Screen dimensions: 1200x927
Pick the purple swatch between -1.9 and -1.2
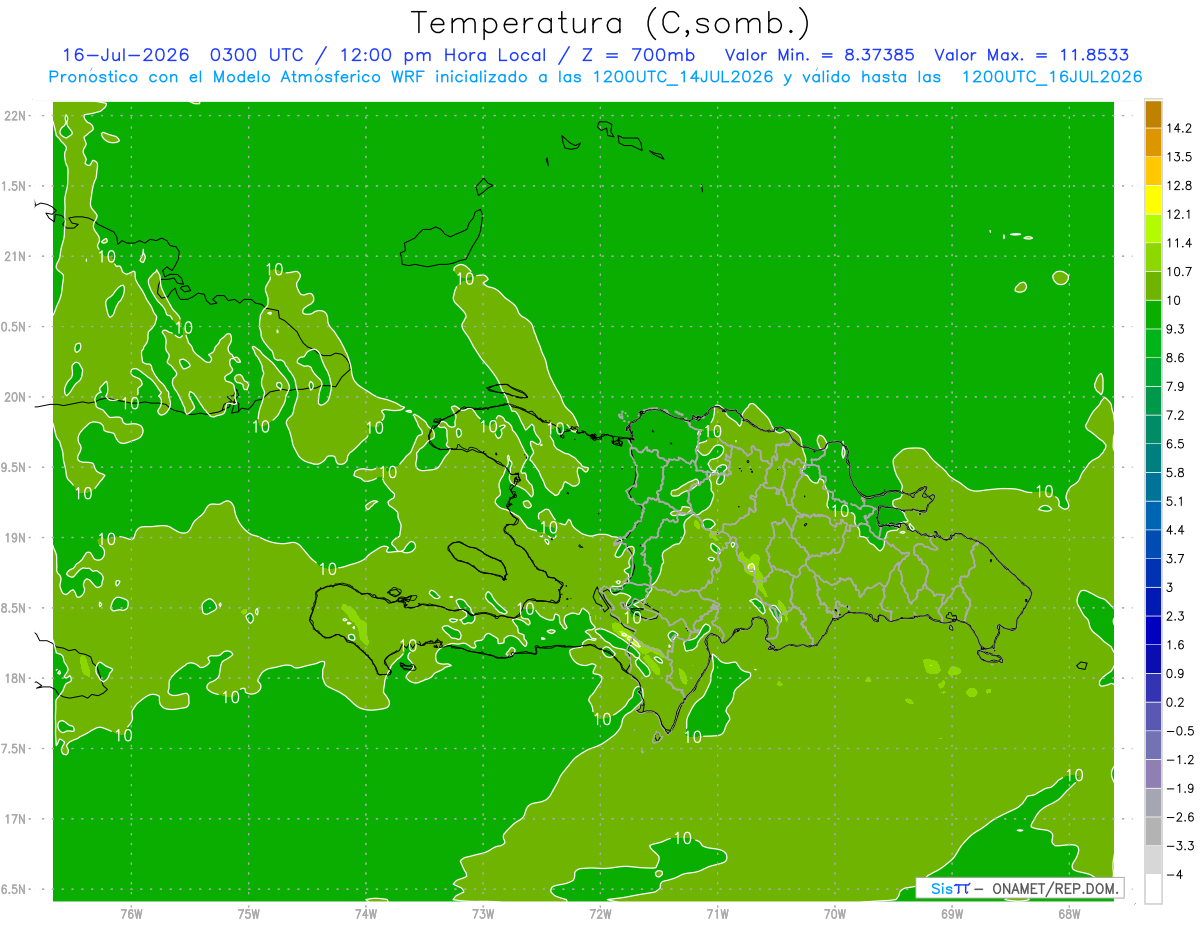1153,774
